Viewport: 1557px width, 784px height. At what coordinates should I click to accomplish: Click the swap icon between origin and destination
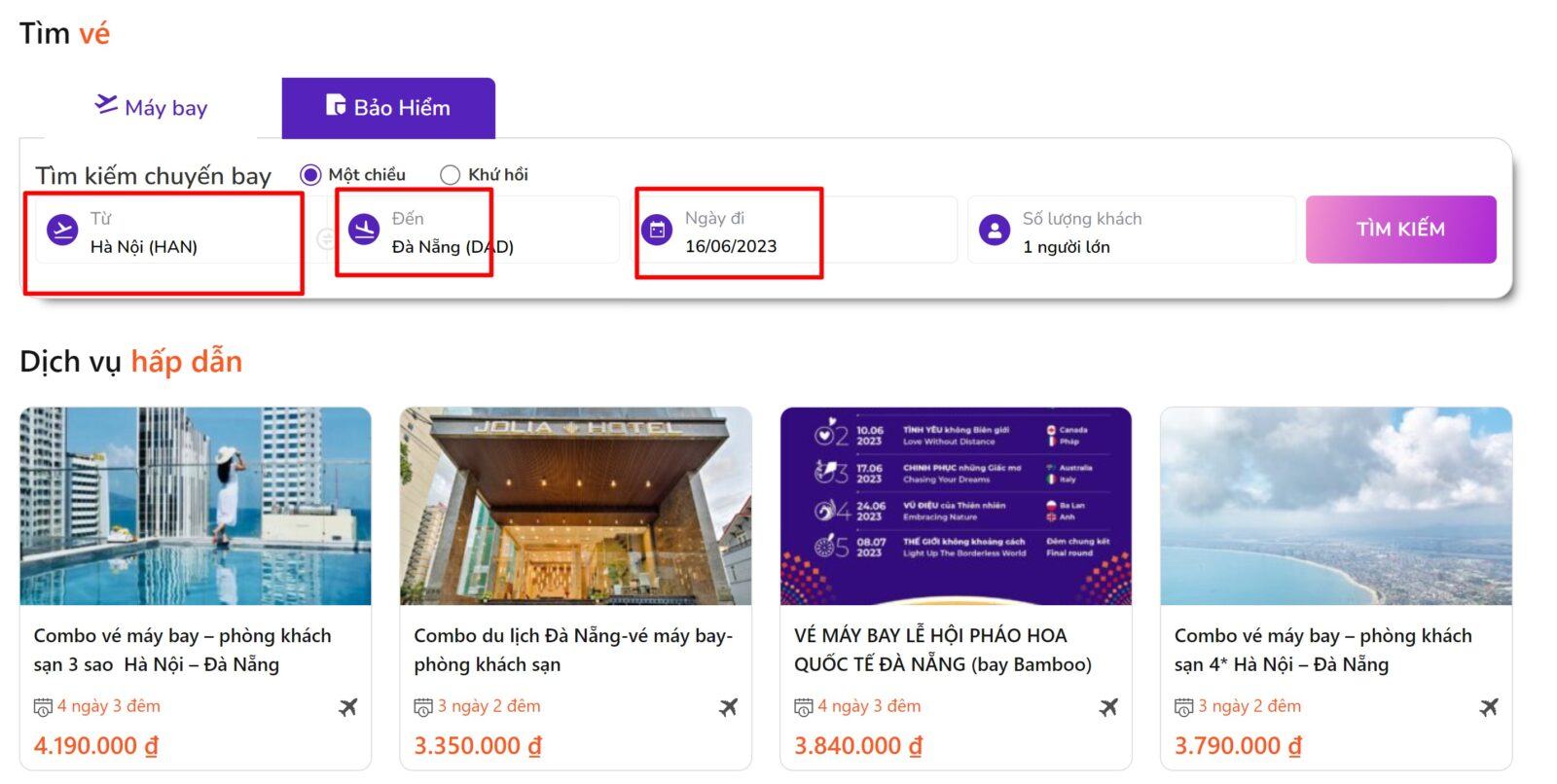pos(325,237)
